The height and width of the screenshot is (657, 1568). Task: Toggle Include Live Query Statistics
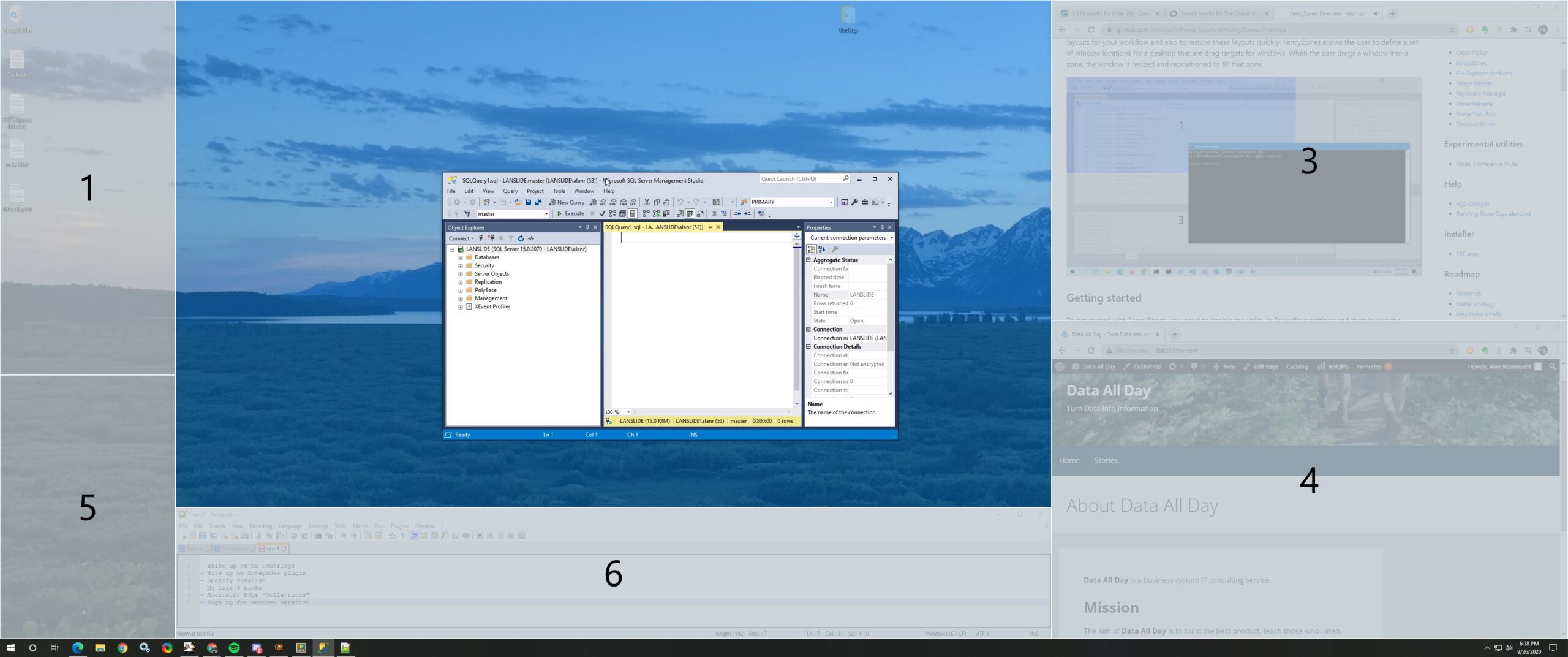(x=656, y=213)
